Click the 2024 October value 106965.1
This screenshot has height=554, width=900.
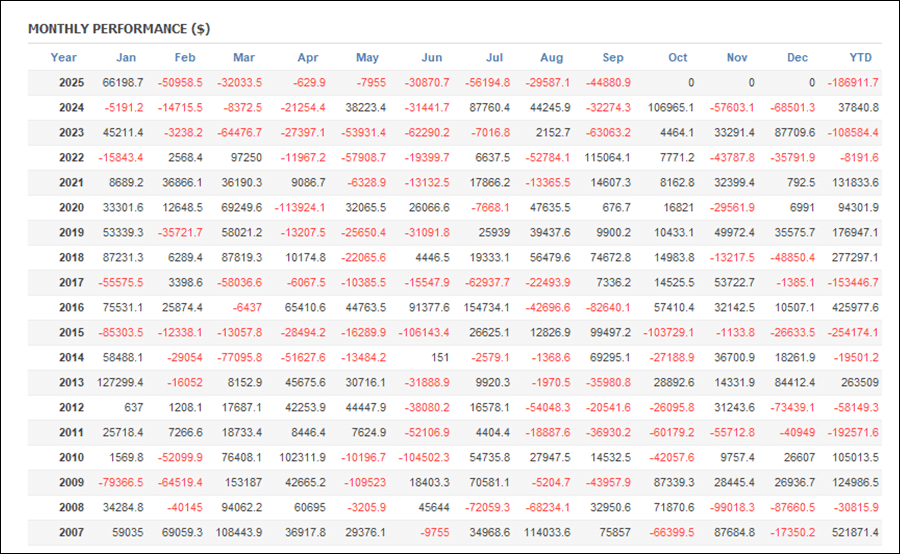(665, 108)
